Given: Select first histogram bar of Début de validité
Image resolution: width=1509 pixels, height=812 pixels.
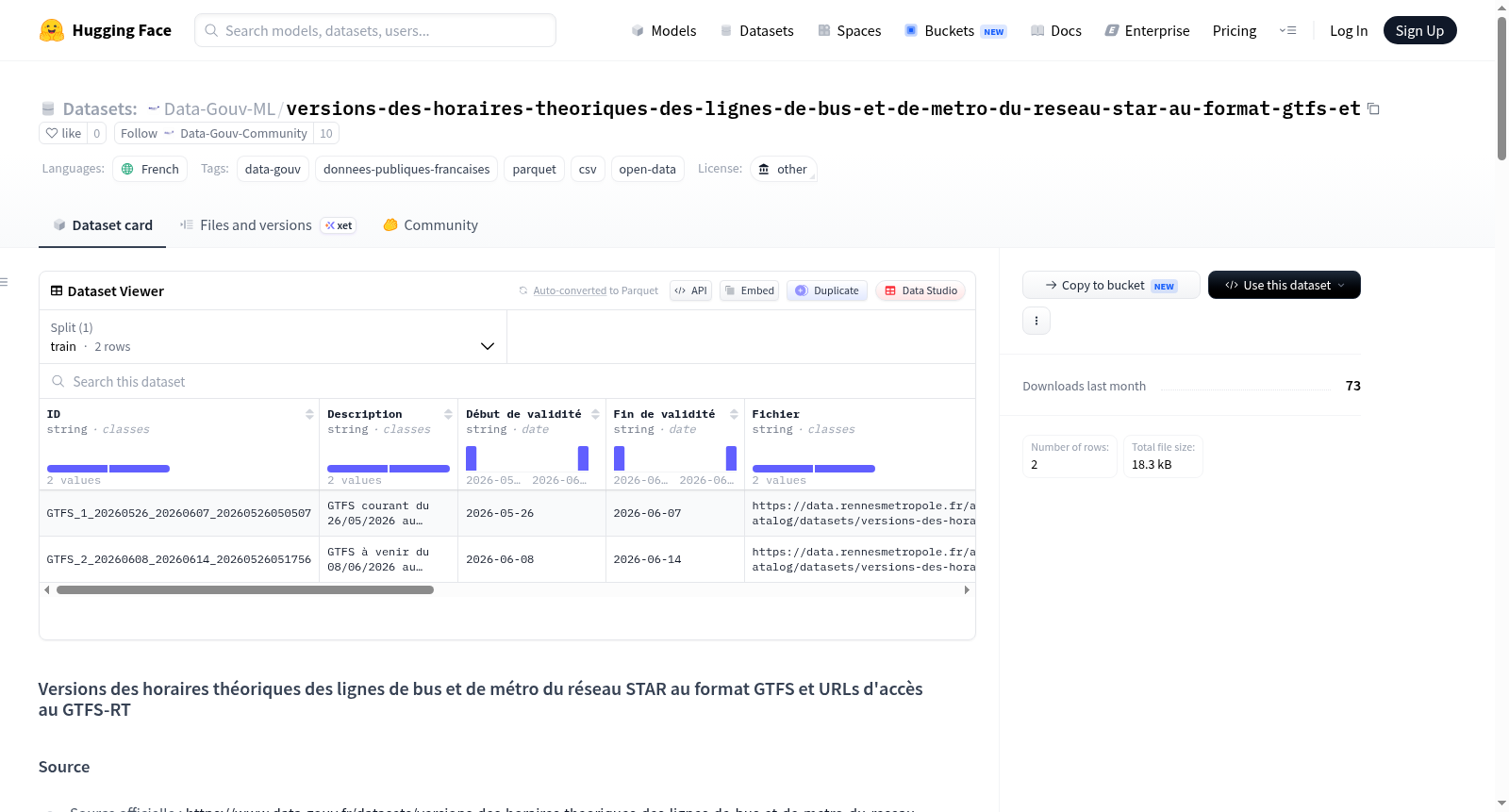Looking at the screenshot, I should click(x=471, y=458).
